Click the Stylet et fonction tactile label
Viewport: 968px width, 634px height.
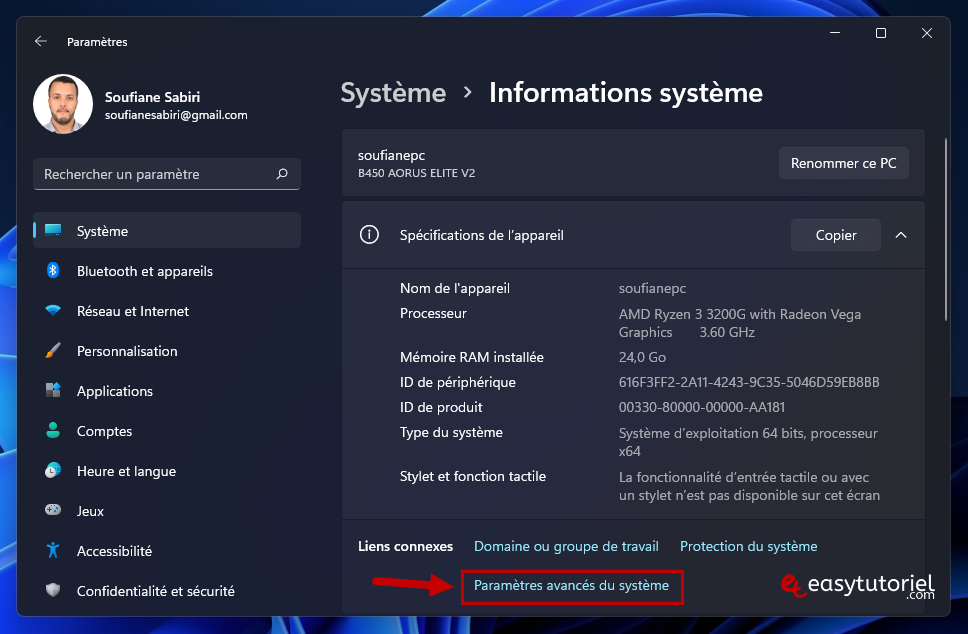(x=473, y=476)
